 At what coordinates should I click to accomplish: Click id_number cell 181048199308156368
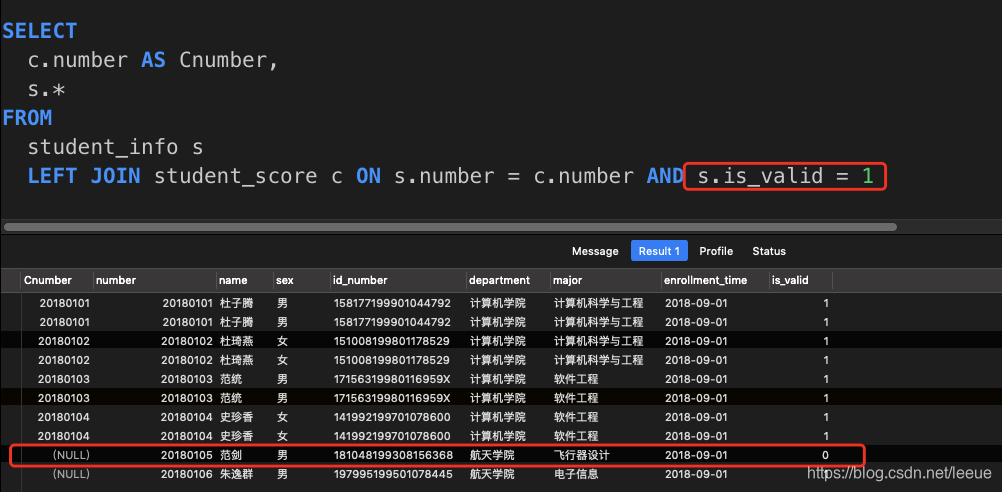pos(393,456)
